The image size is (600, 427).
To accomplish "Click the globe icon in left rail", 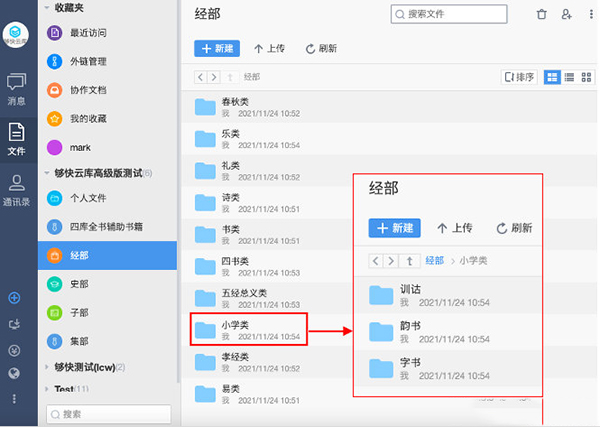I will click(x=14, y=373).
